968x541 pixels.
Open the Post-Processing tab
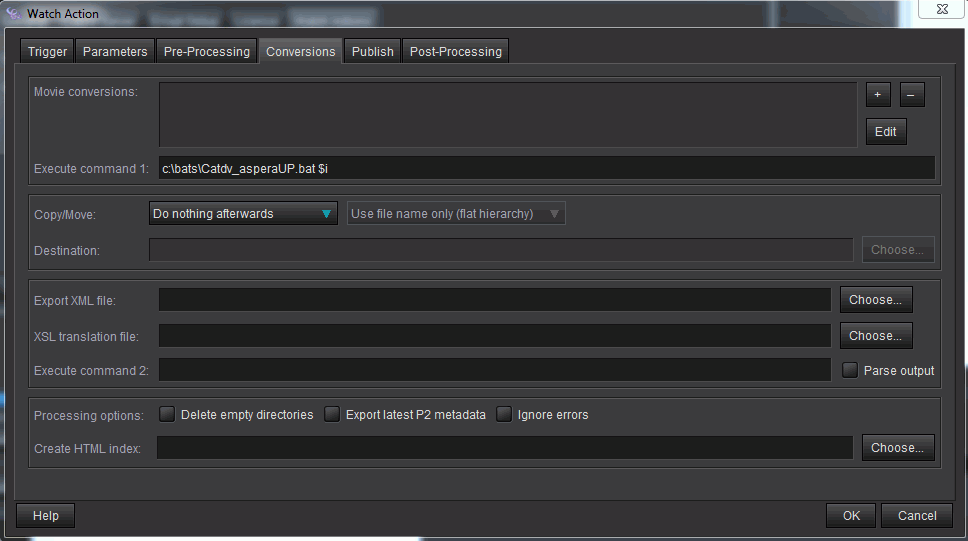456,51
